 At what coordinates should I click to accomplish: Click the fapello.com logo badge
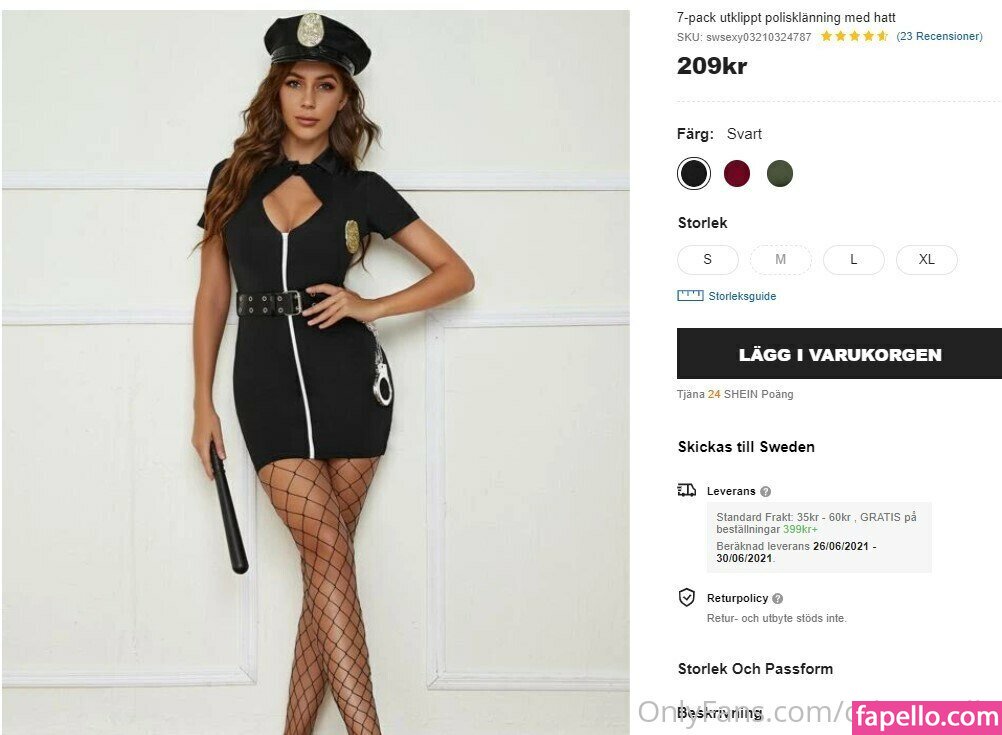click(927, 717)
